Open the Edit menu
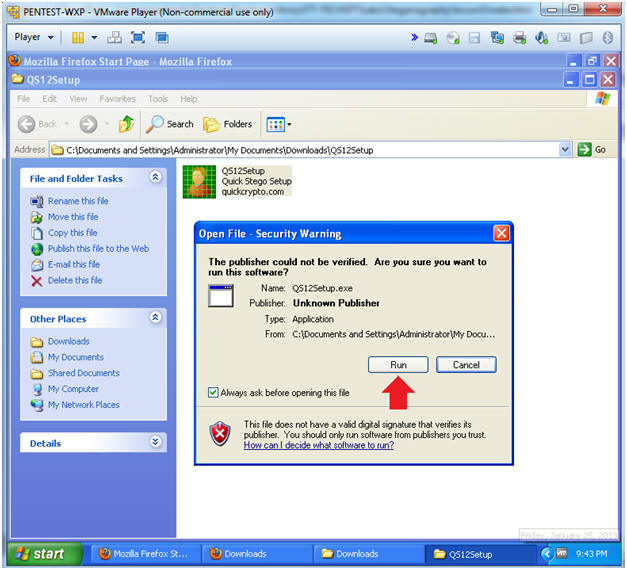The width and height of the screenshot is (627, 570). click(x=50, y=99)
